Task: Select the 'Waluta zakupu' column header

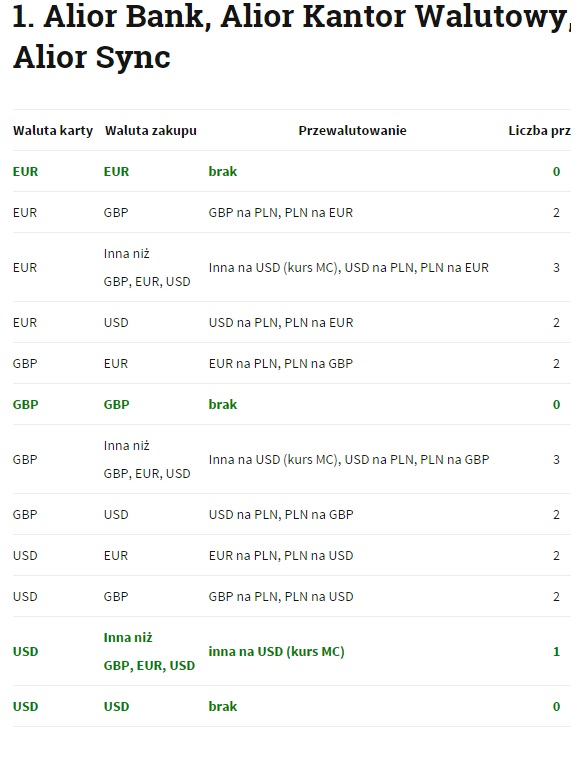Action: (x=151, y=131)
